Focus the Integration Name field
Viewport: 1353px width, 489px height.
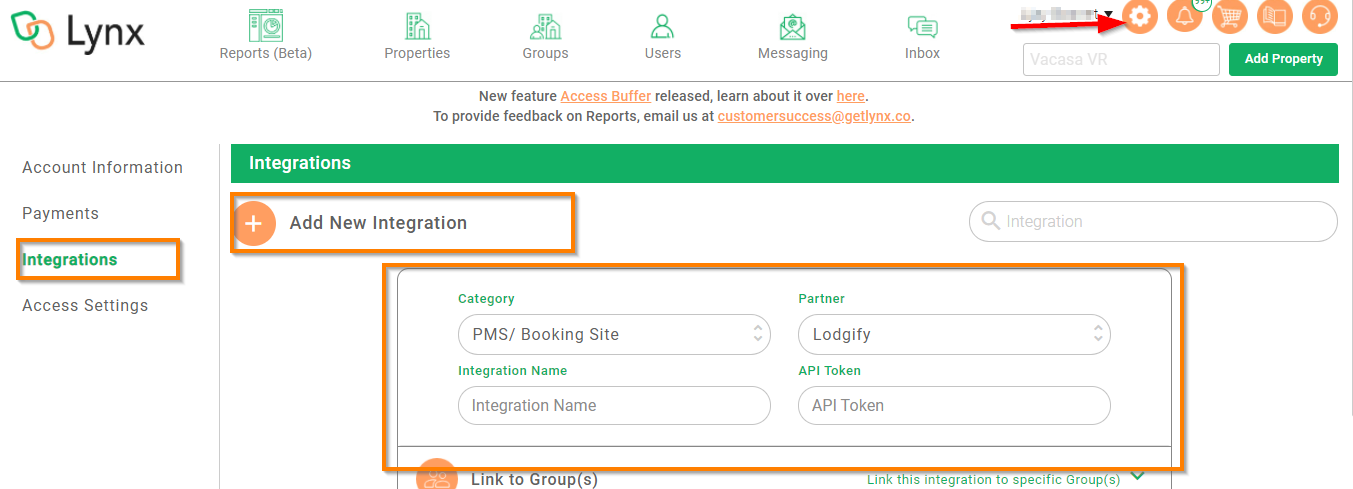614,405
